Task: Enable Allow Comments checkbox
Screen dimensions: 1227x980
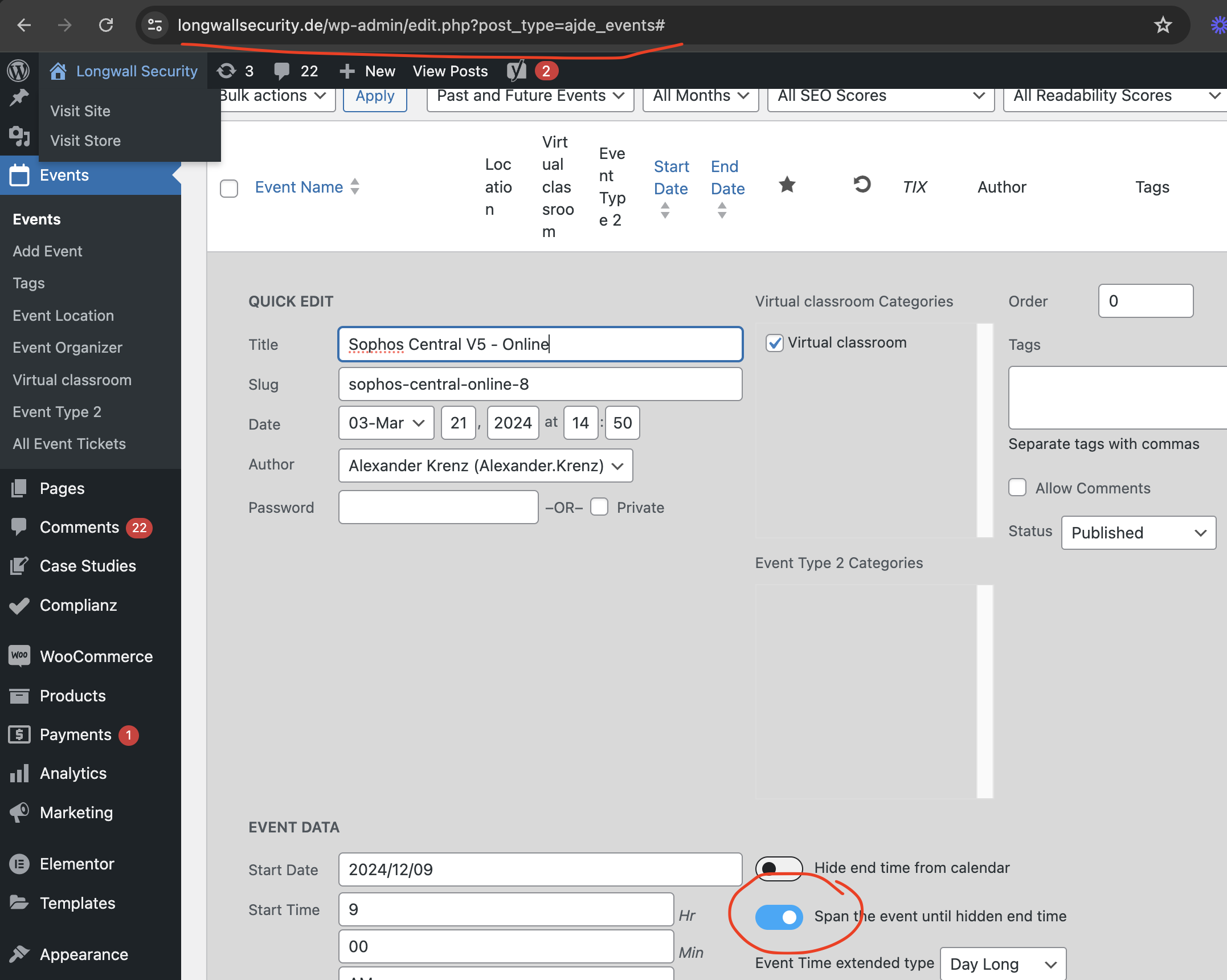Action: point(1017,488)
